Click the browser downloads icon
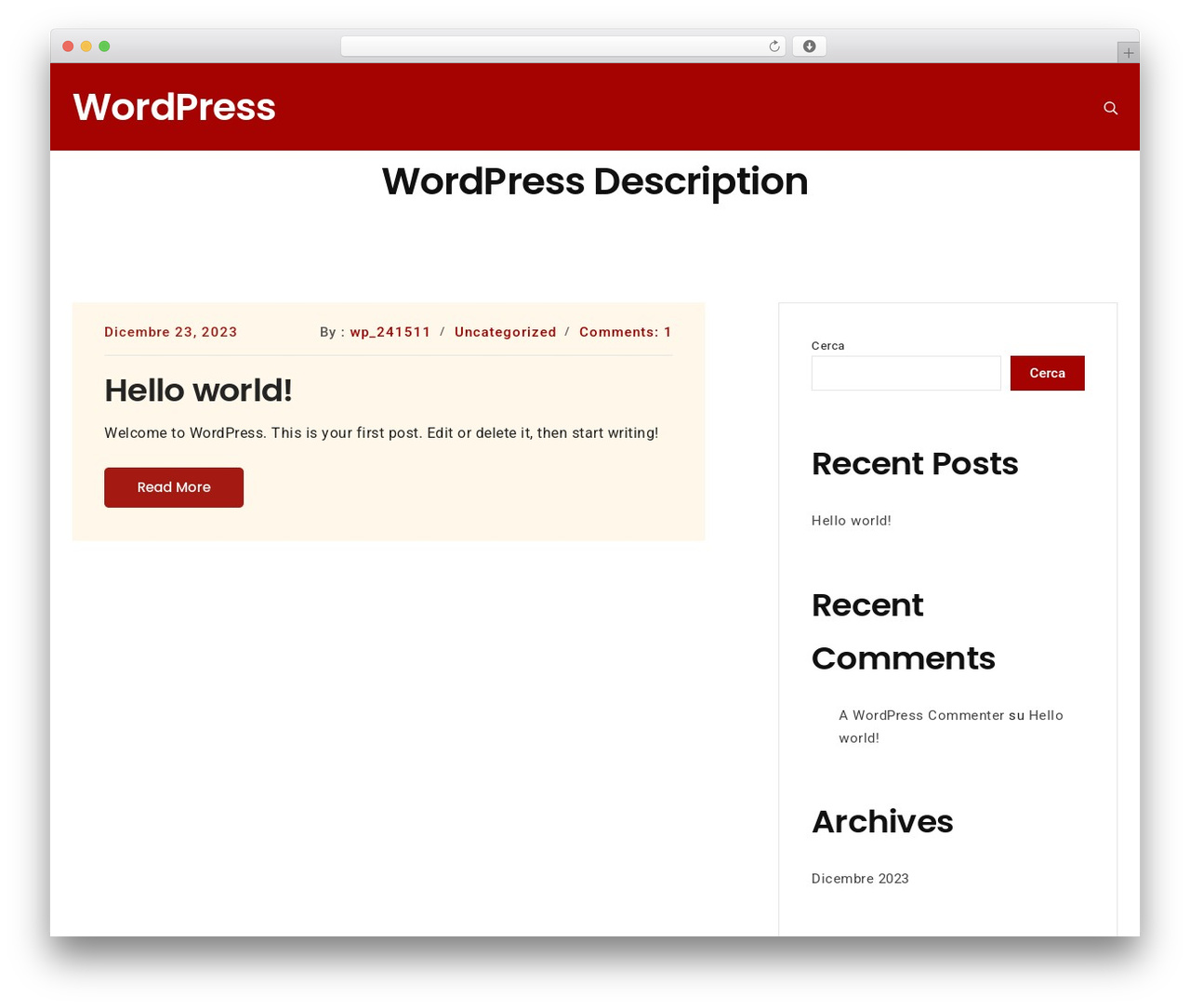 click(x=810, y=46)
